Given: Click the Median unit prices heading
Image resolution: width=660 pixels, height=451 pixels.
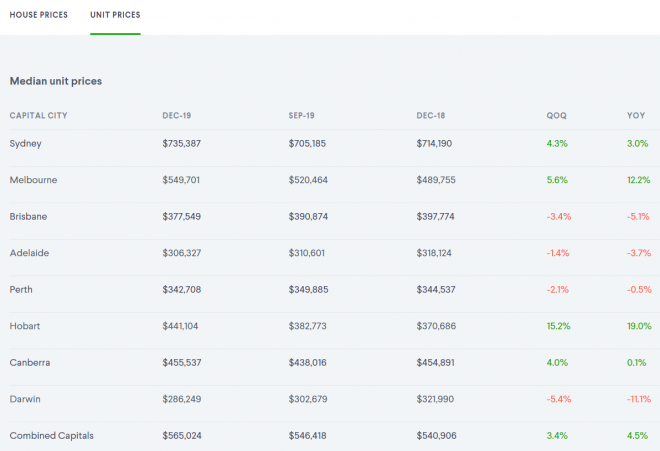Looking at the screenshot, I should (55, 80).
